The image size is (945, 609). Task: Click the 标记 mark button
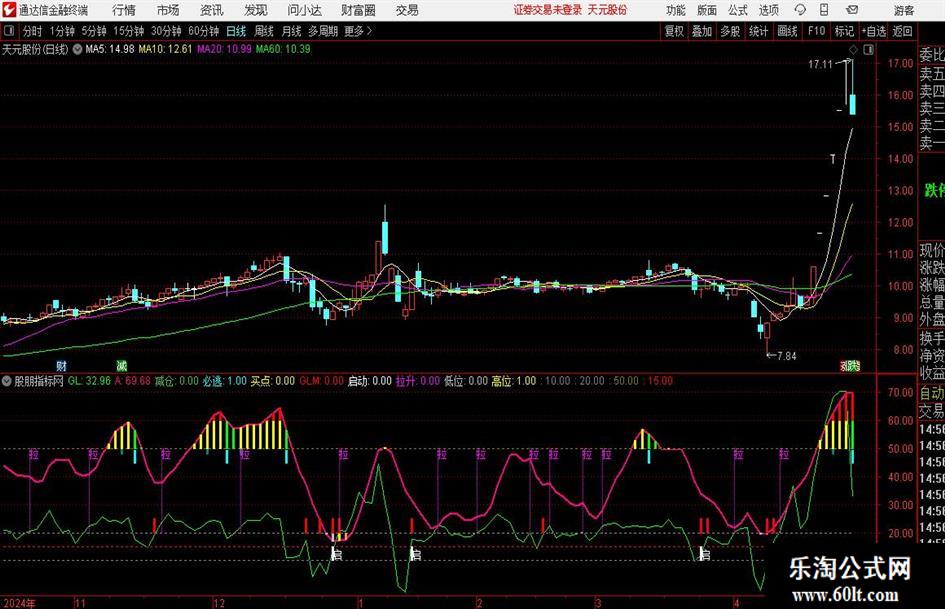click(844, 31)
